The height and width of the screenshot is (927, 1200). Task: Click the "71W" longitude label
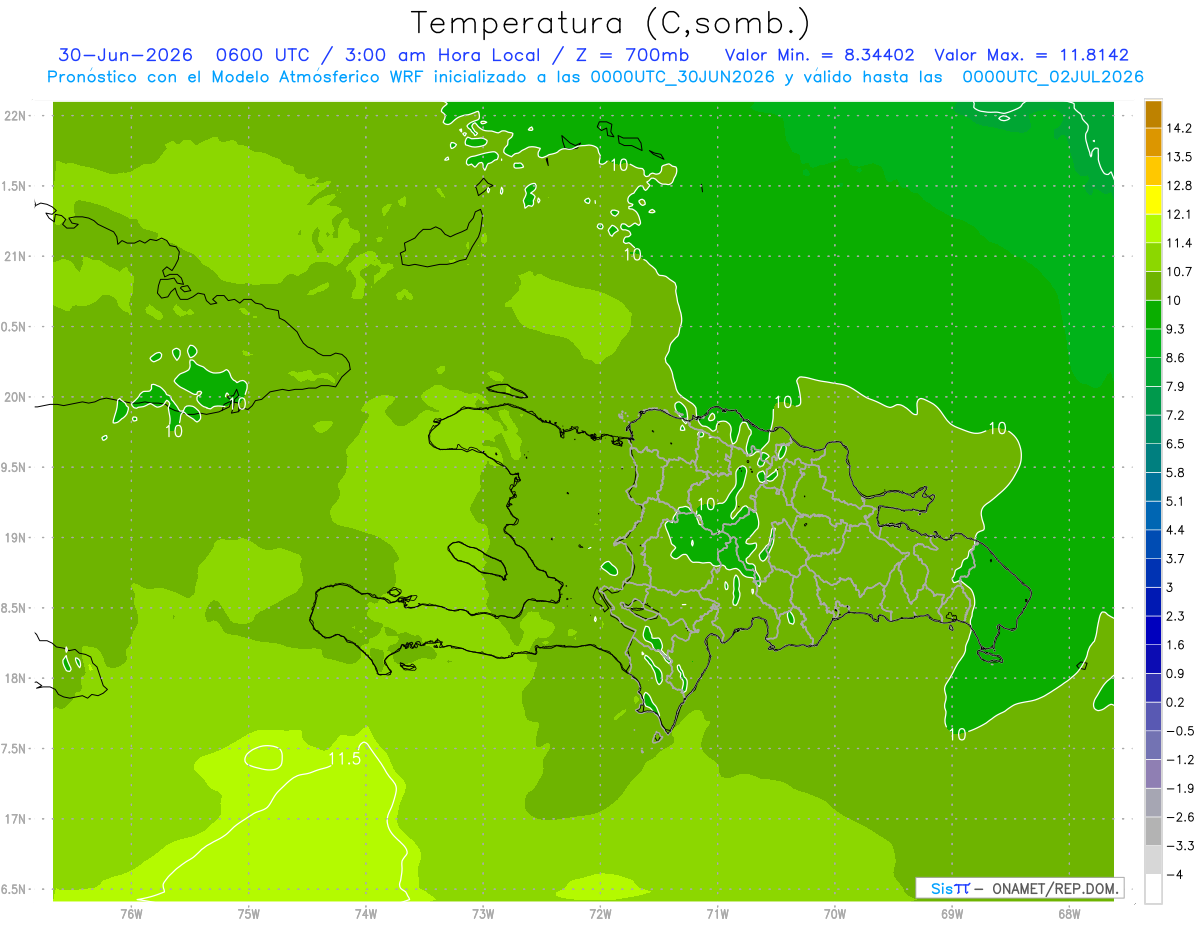717,913
